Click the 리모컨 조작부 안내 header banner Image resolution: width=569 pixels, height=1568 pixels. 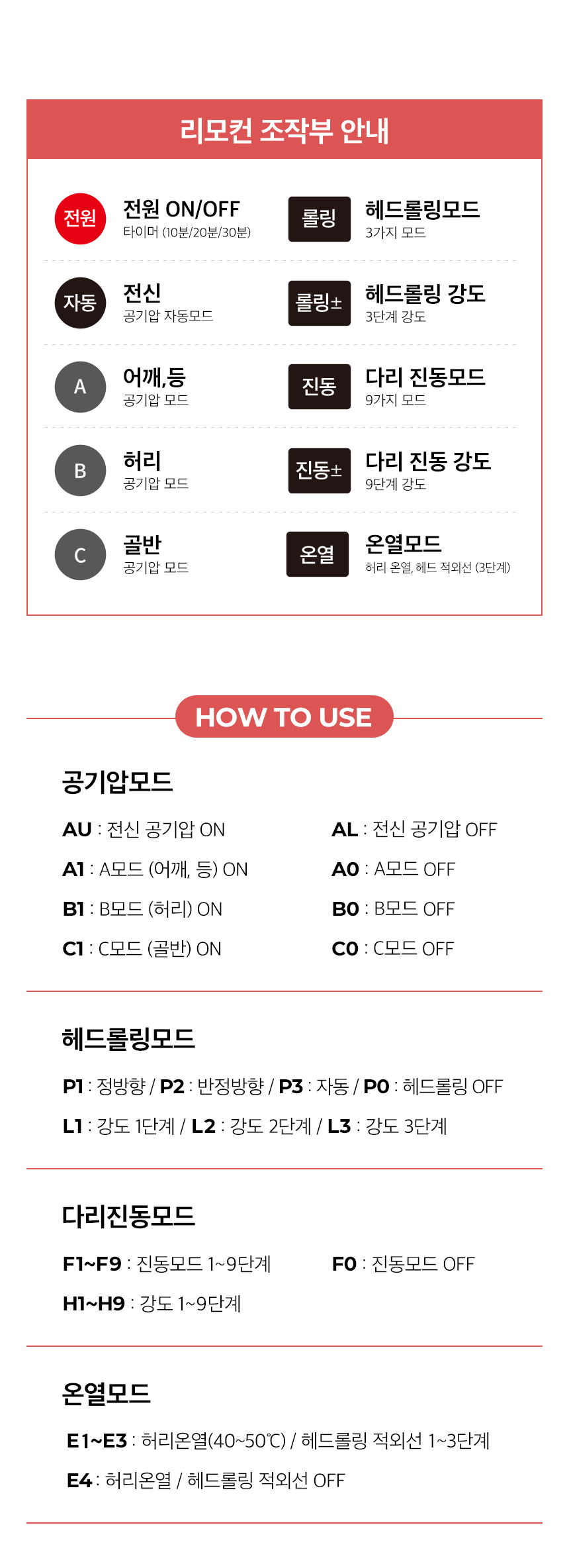tap(284, 130)
